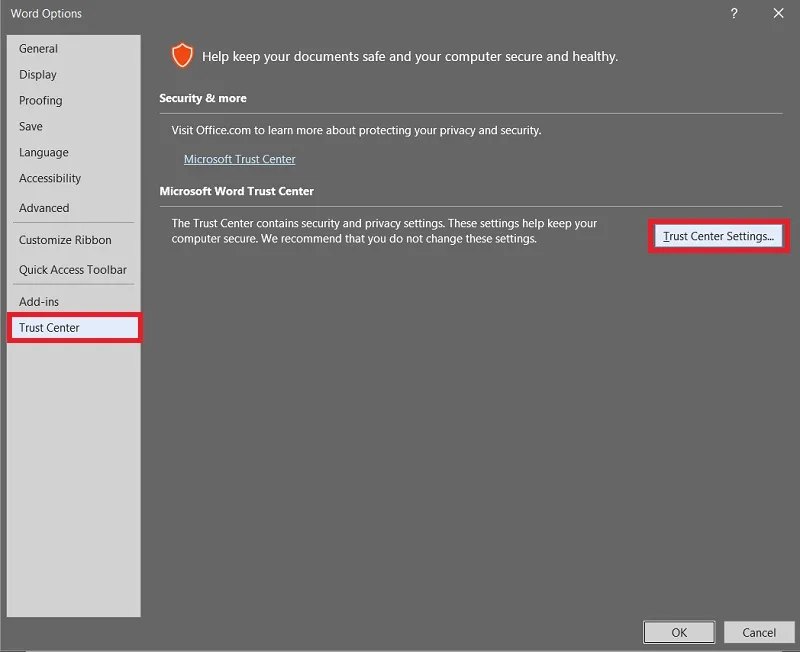
Task: Dismiss the dialog with Cancel
Action: 759,633
